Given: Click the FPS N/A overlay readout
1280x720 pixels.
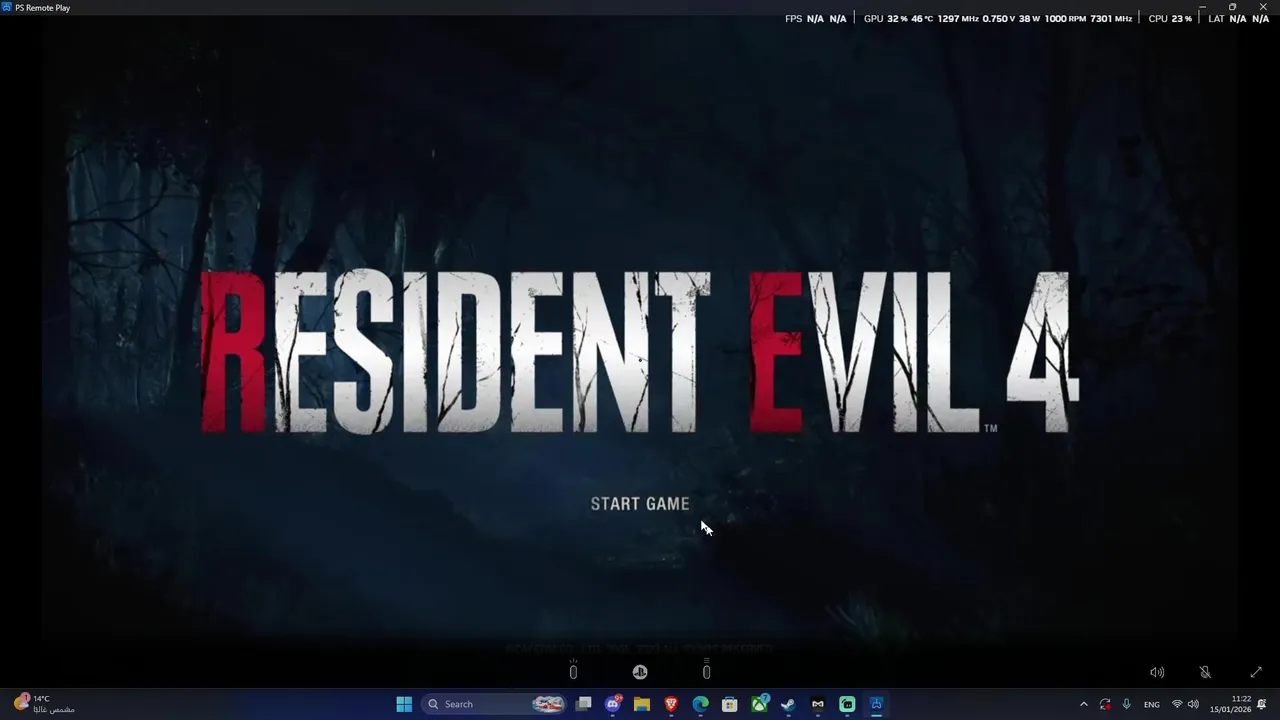Looking at the screenshot, I should coord(816,19).
